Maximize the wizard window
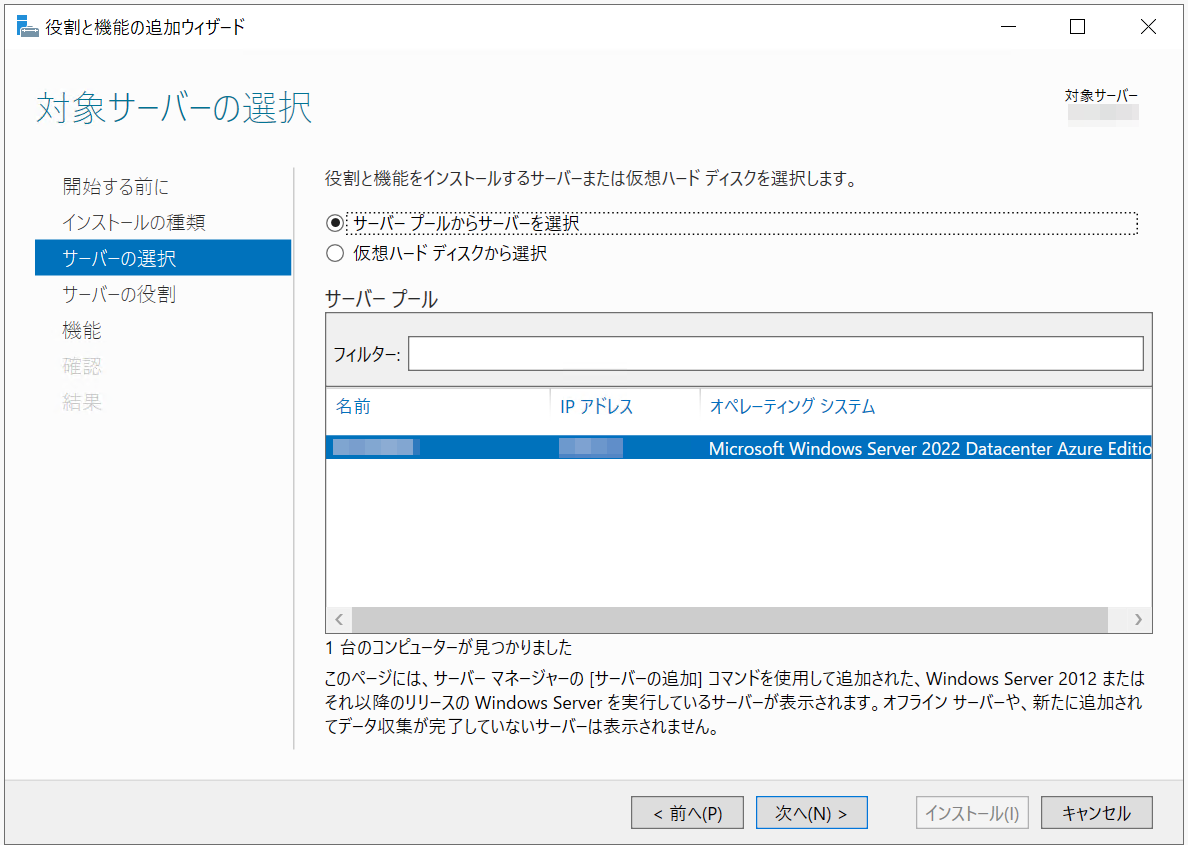 coord(1077,27)
